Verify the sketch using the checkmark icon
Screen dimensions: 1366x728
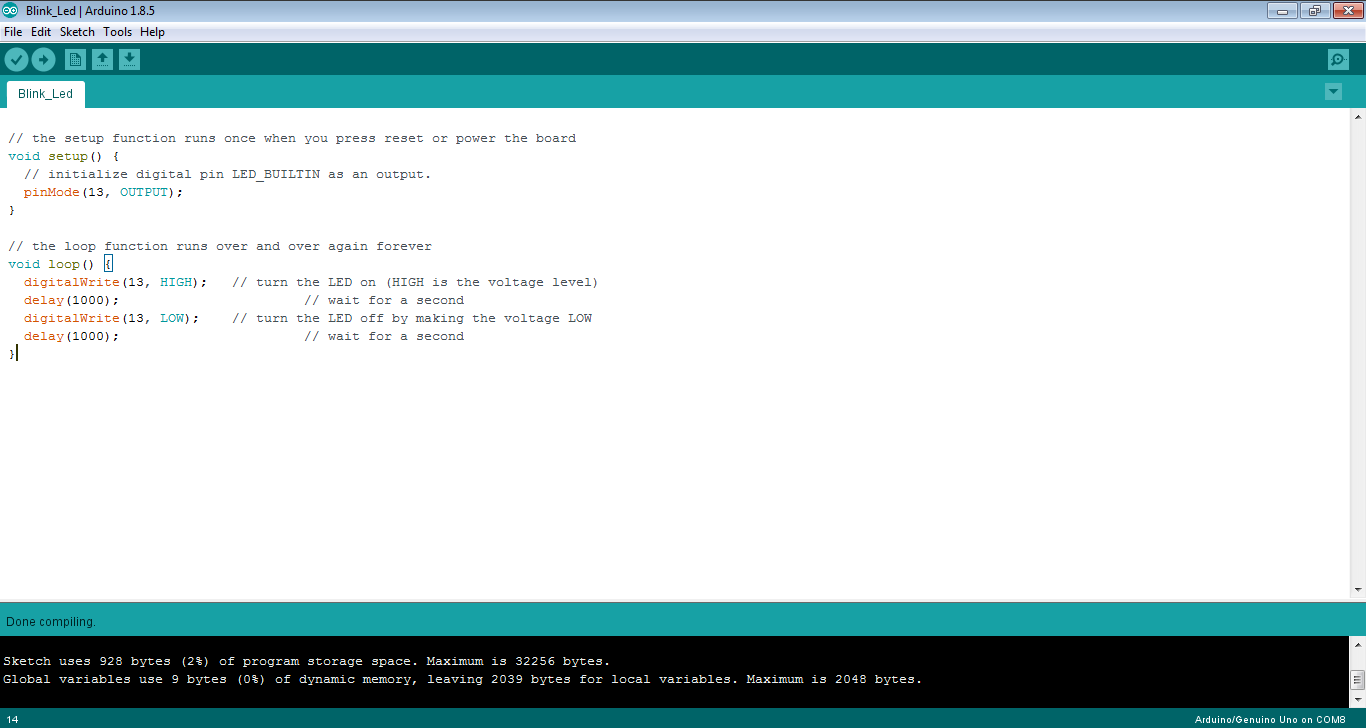[x=16, y=59]
